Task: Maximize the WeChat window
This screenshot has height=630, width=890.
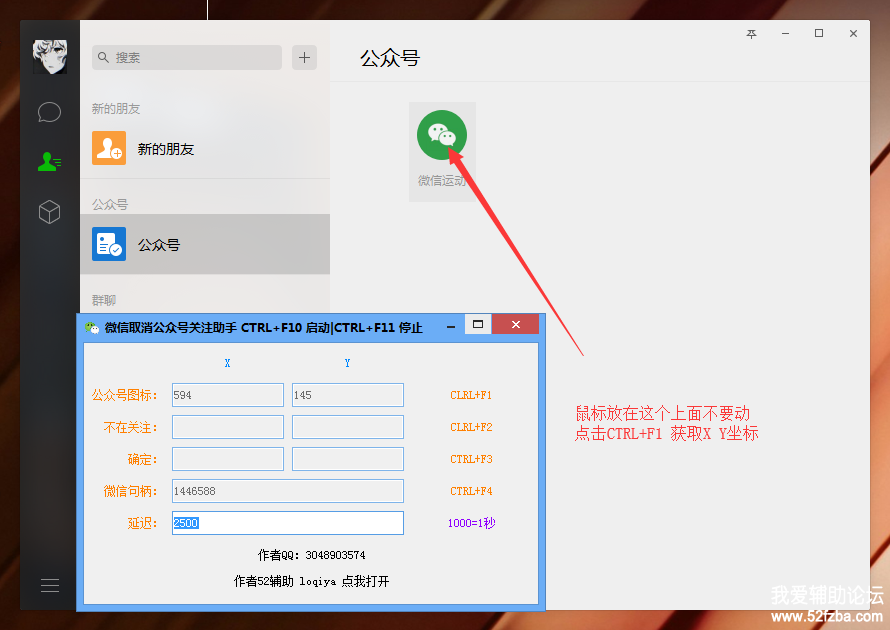Action: coord(819,33)
